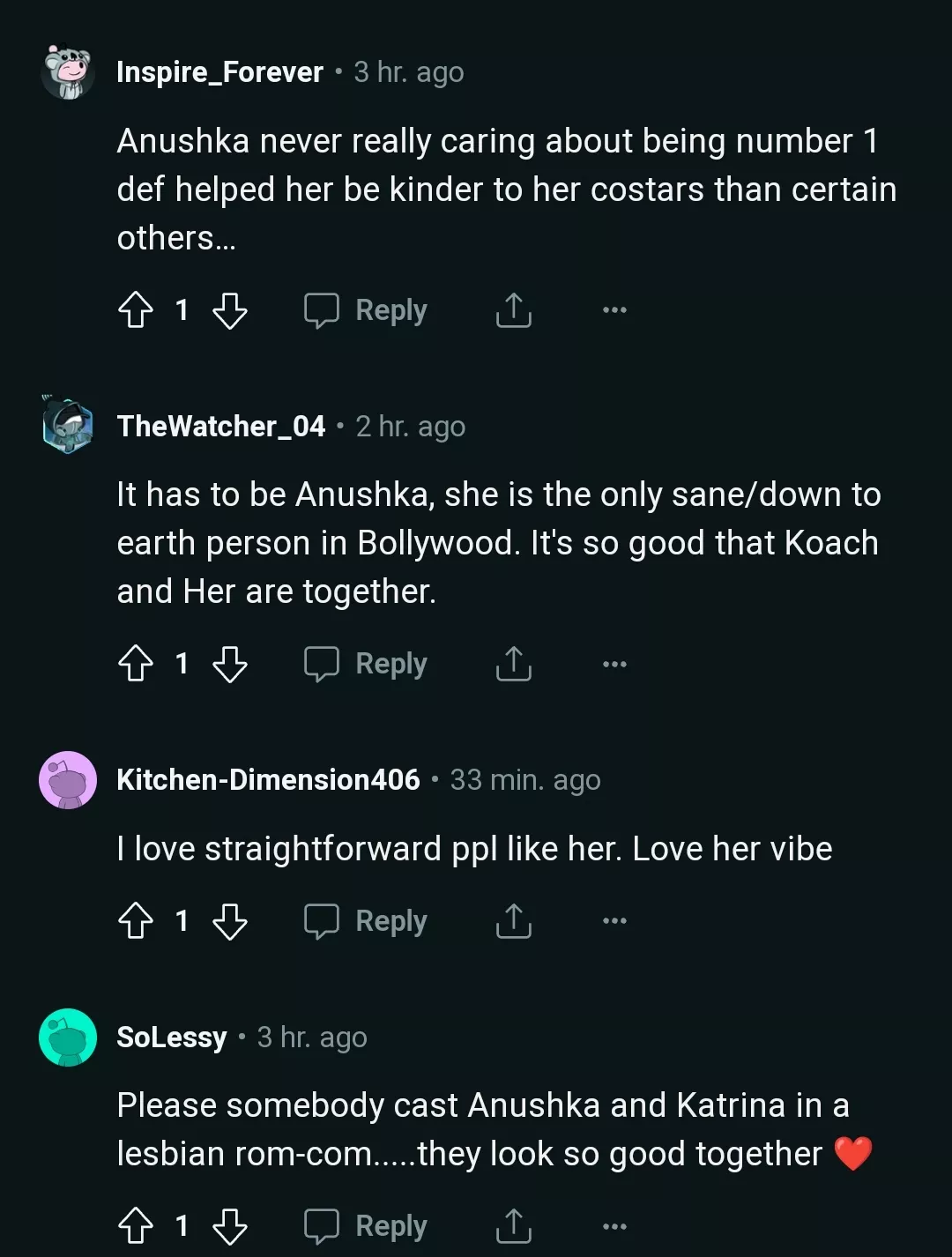Open Inspire_Forever's user profile

[x=219, y=72]
